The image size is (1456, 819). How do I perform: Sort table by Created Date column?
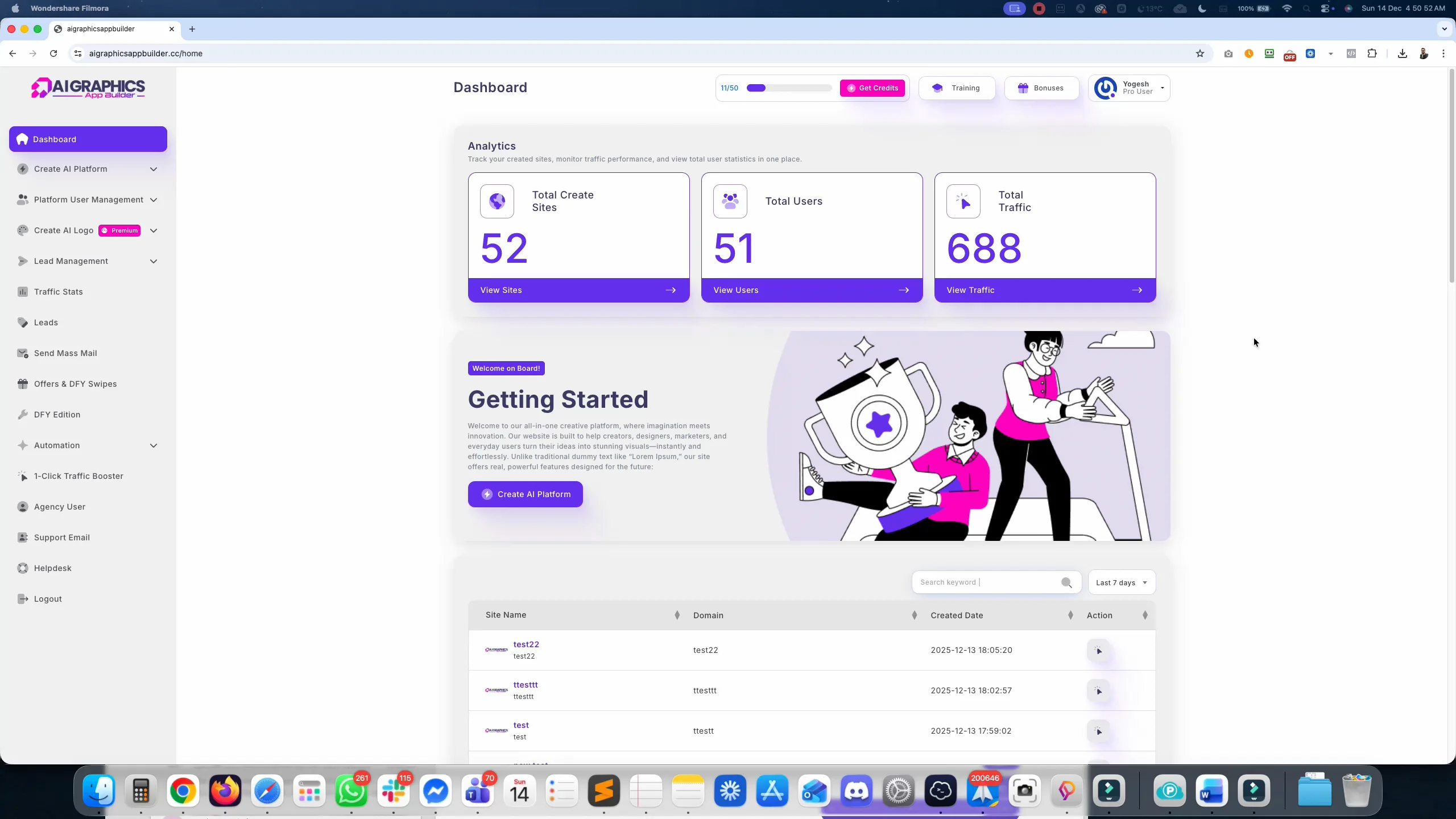coord(1070,615)
